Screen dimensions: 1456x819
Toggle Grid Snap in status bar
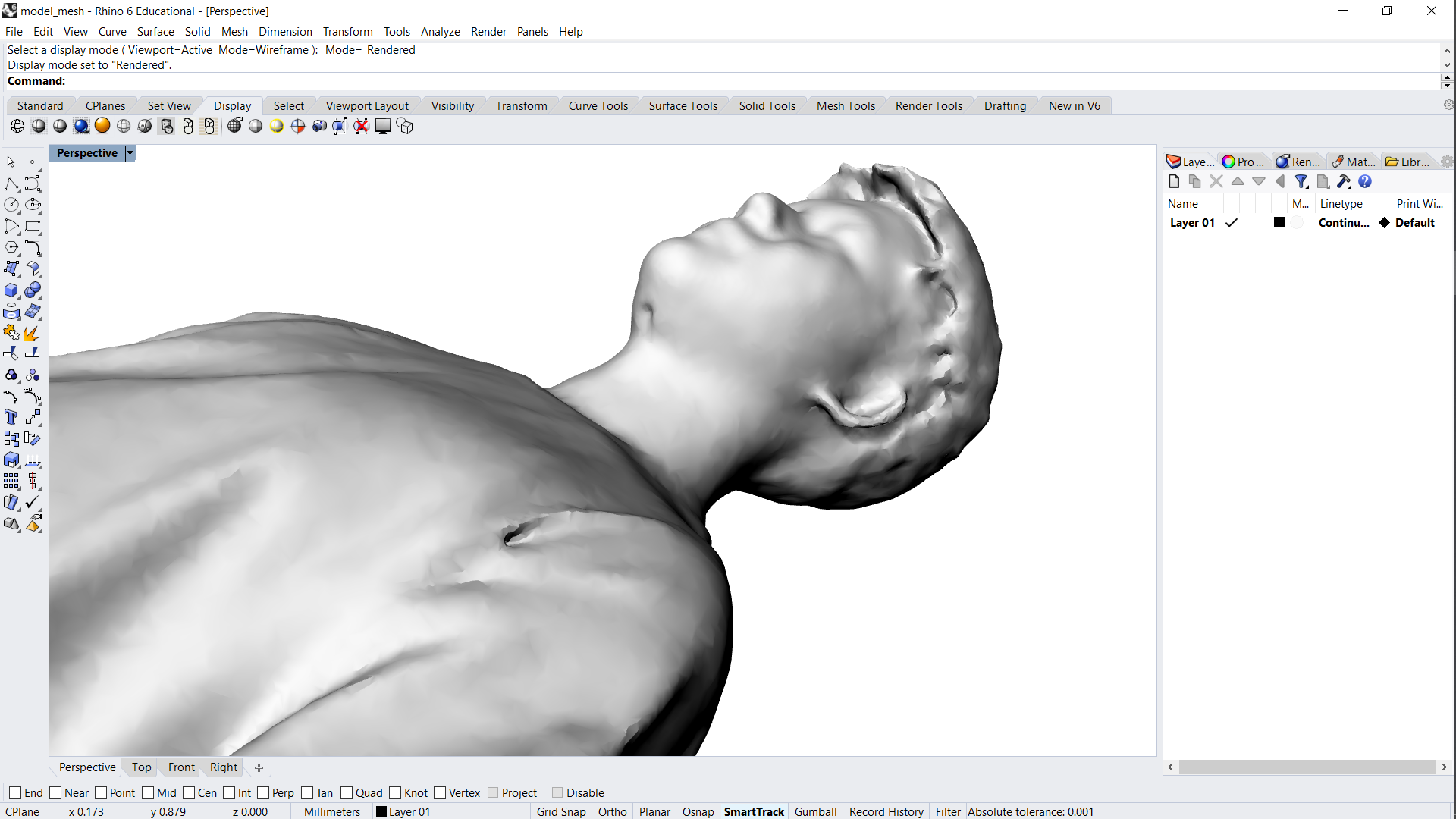[x=561, y=811]
